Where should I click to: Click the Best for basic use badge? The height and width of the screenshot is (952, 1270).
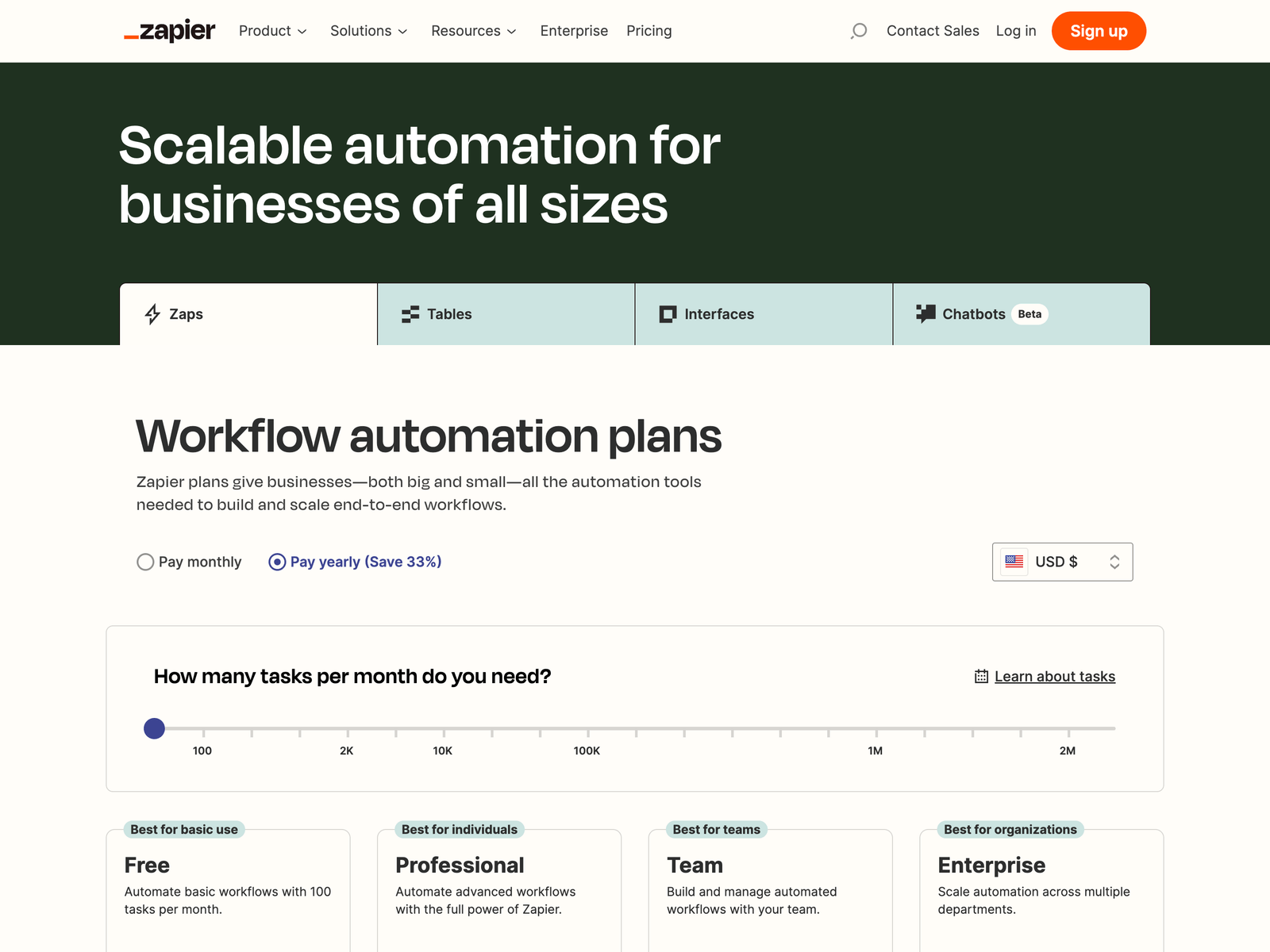[184, 829]
